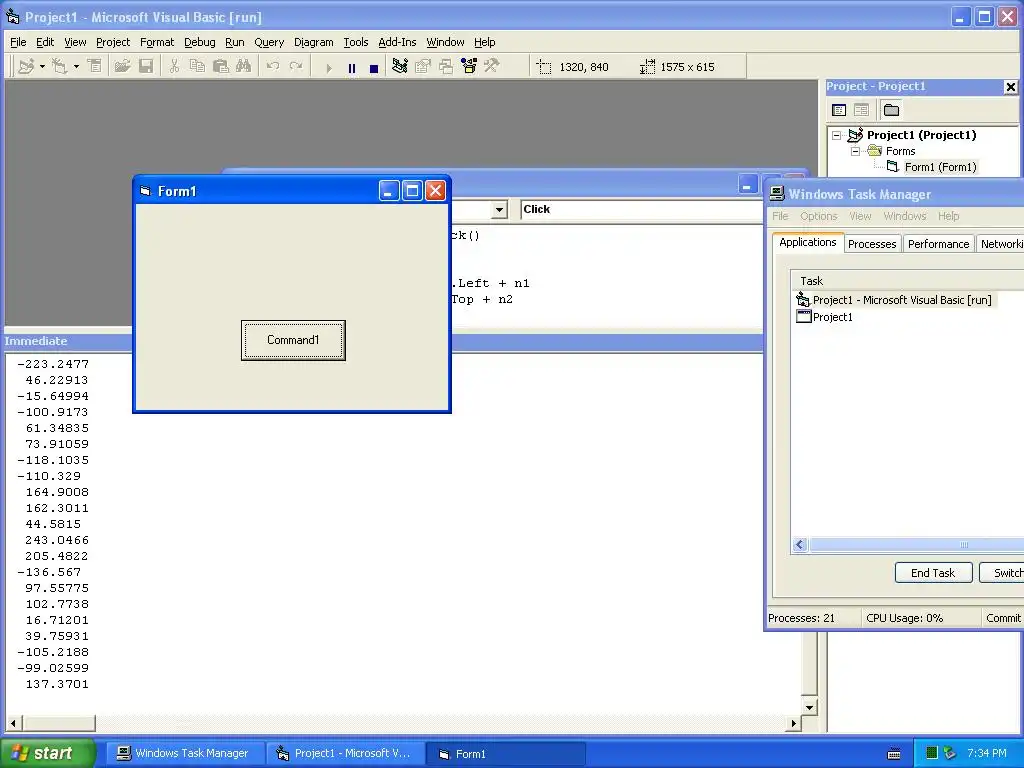Open the Project menu
Screen dimensions: 1024x768
[x=113, y=42]
